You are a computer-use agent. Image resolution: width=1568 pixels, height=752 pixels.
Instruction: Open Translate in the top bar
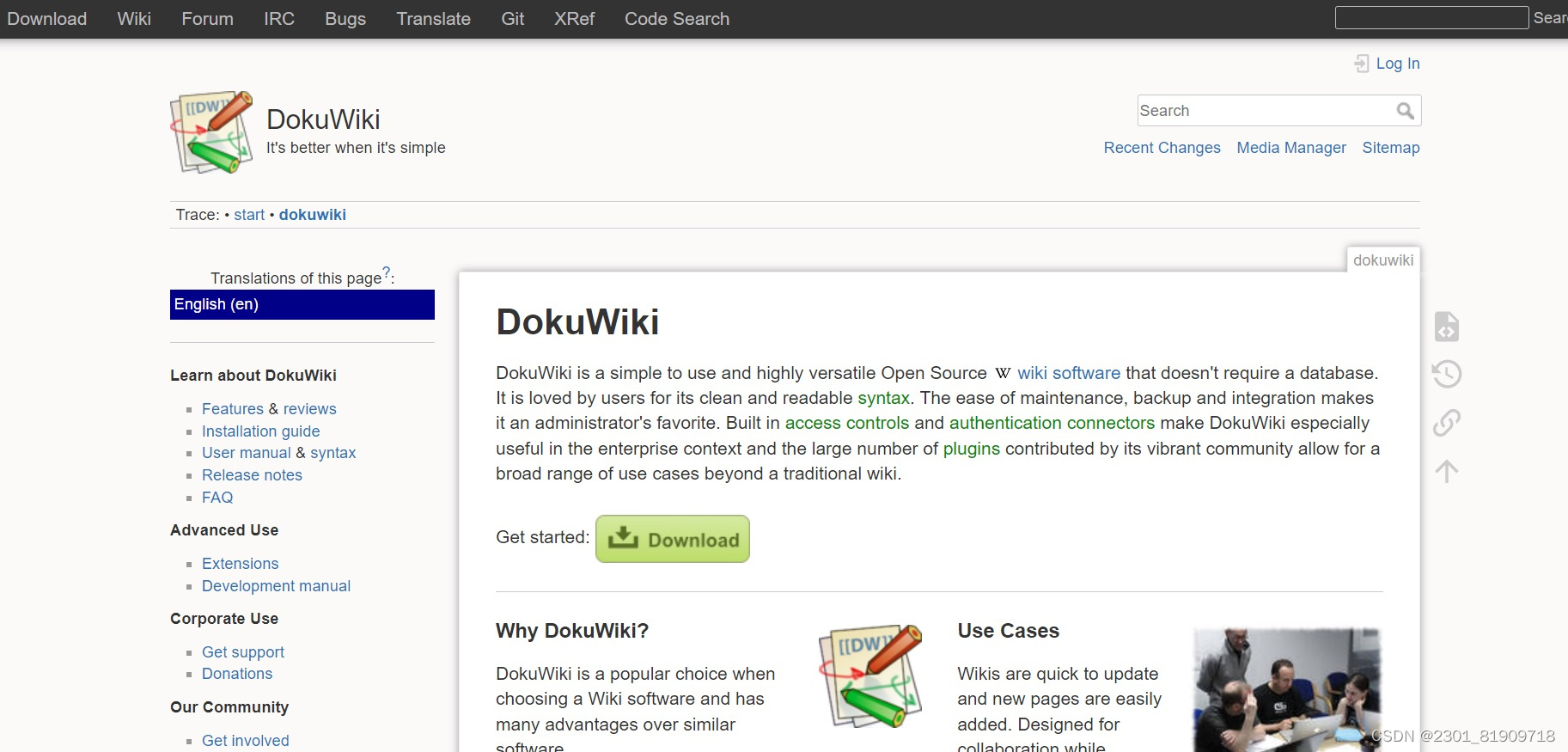click(434, 19)
